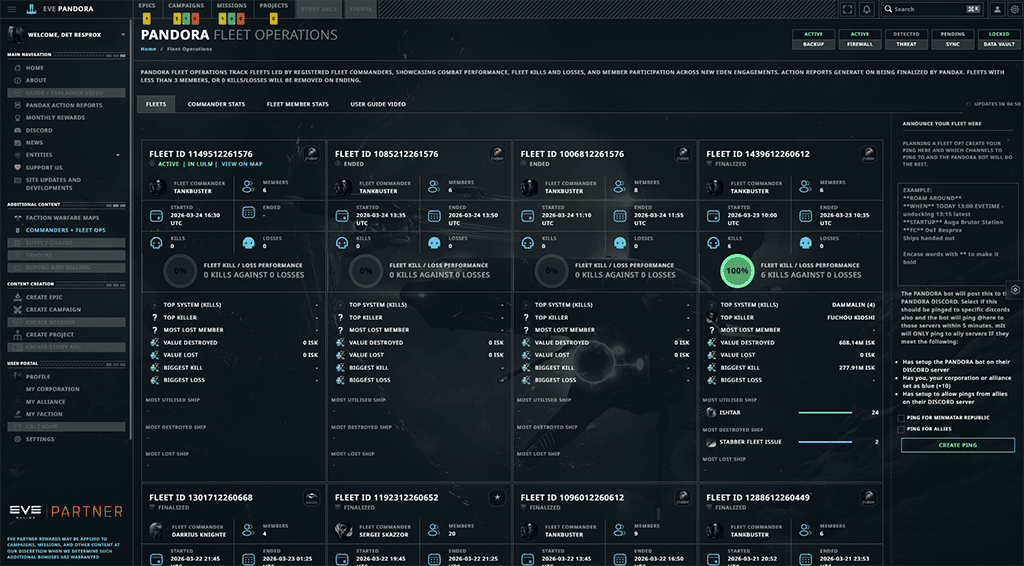1024x566 pixels.
Task: Click the Create Epic icon
Action: tap(18, 297)
